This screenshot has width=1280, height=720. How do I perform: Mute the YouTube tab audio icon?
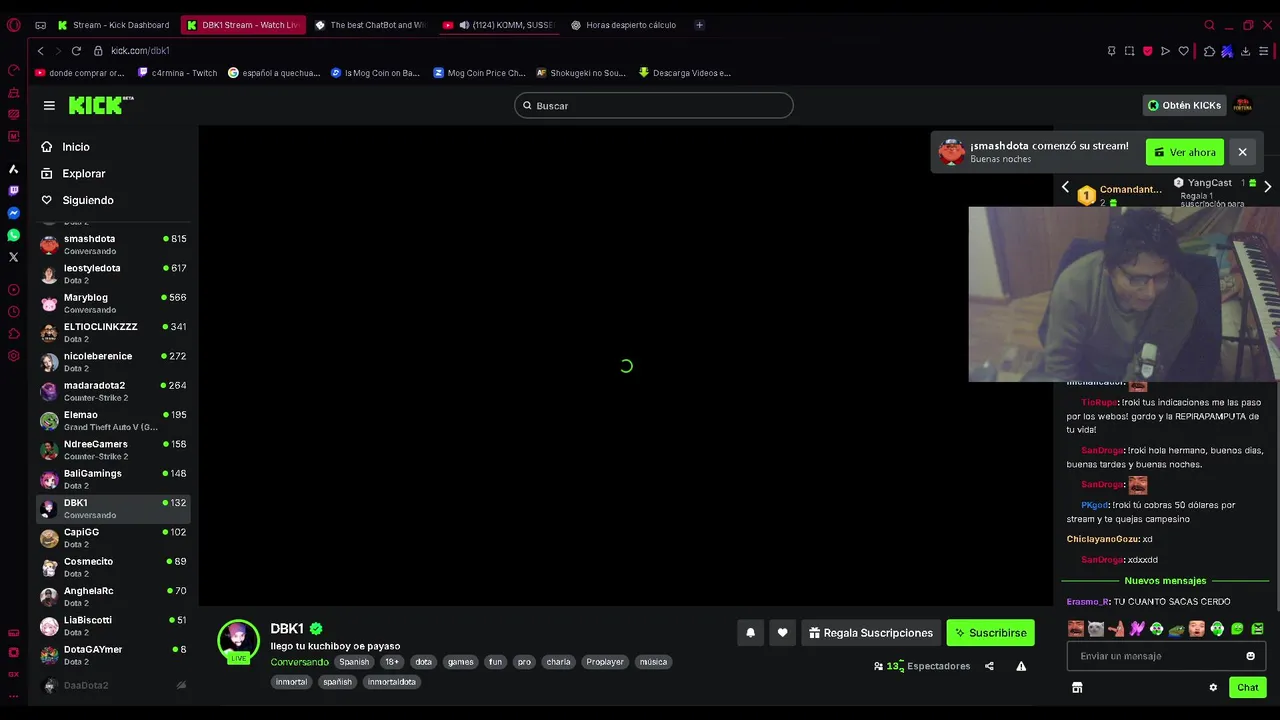click(x=463, y=25)
